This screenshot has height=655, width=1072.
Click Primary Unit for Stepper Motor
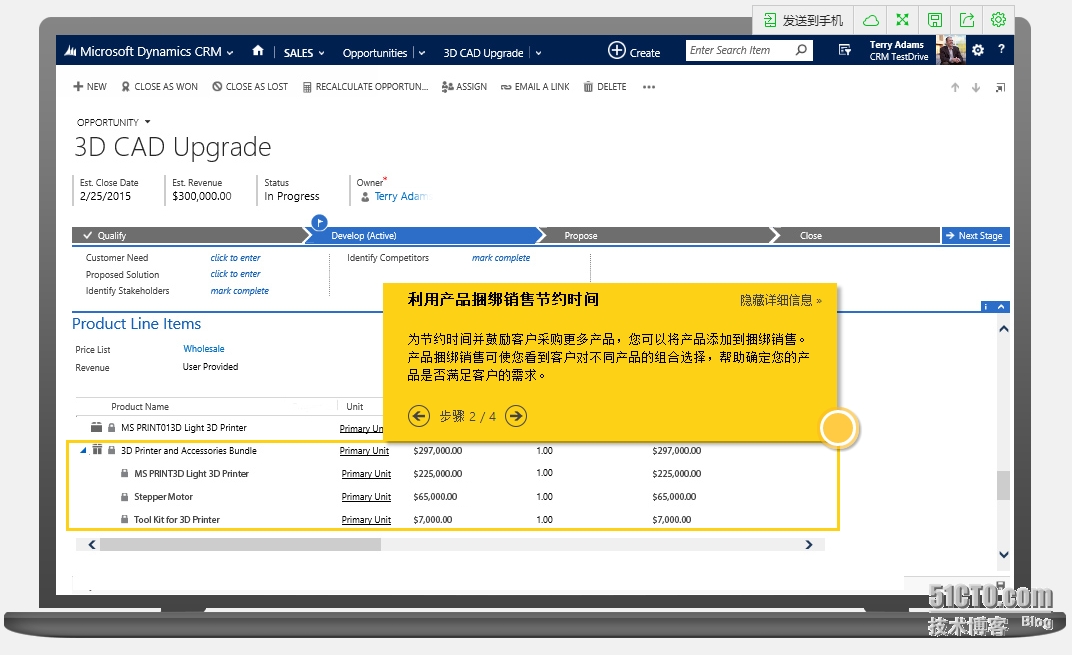[366, 496]
